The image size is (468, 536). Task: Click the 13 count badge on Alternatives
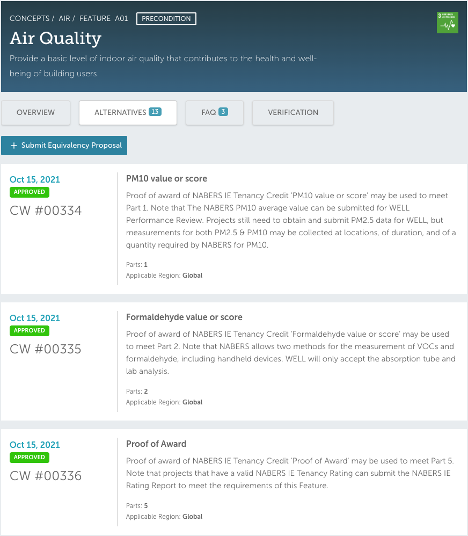155,112
